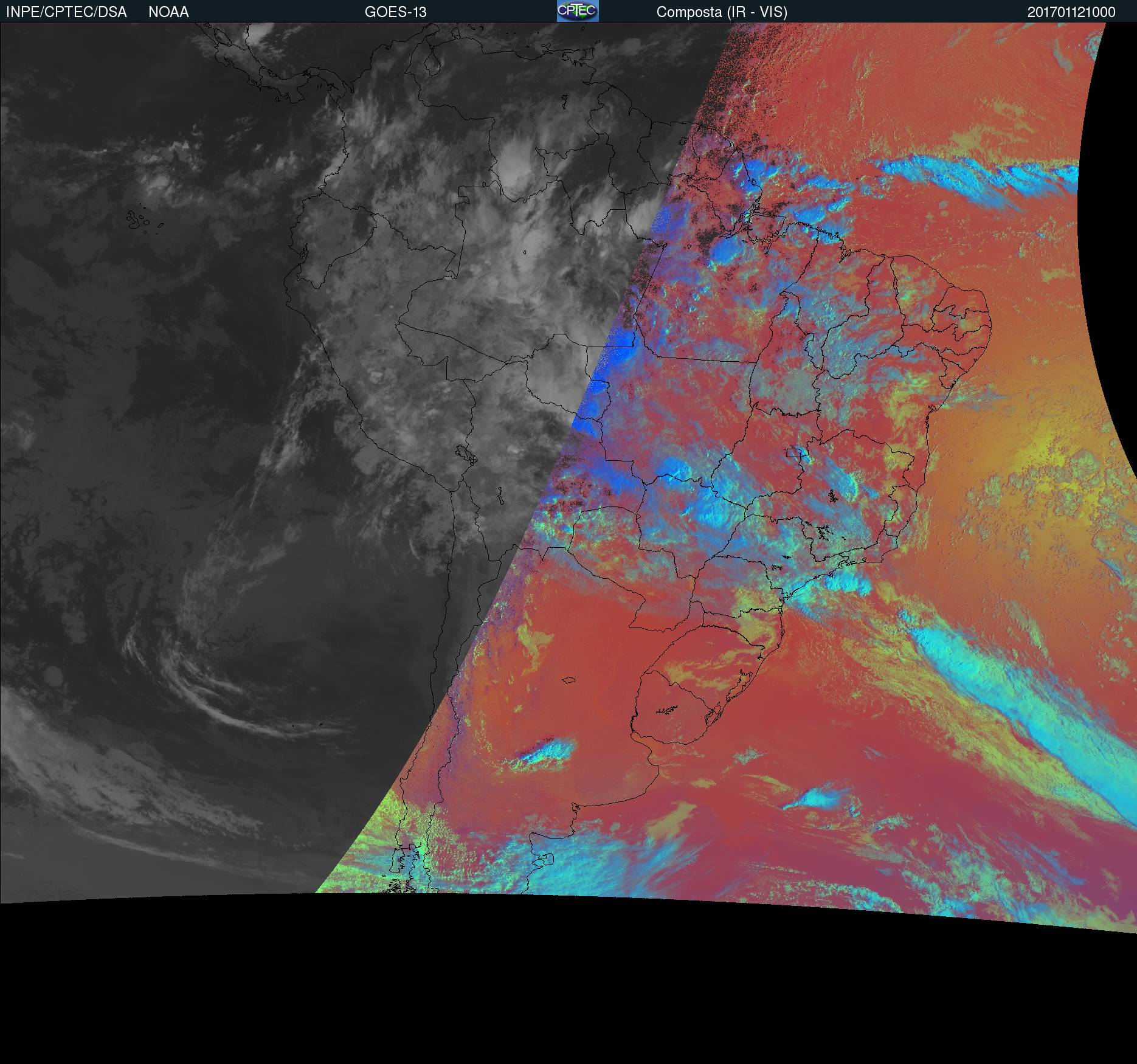
Task: Click the CPTEC logo in the header
Action: [578, 11]
